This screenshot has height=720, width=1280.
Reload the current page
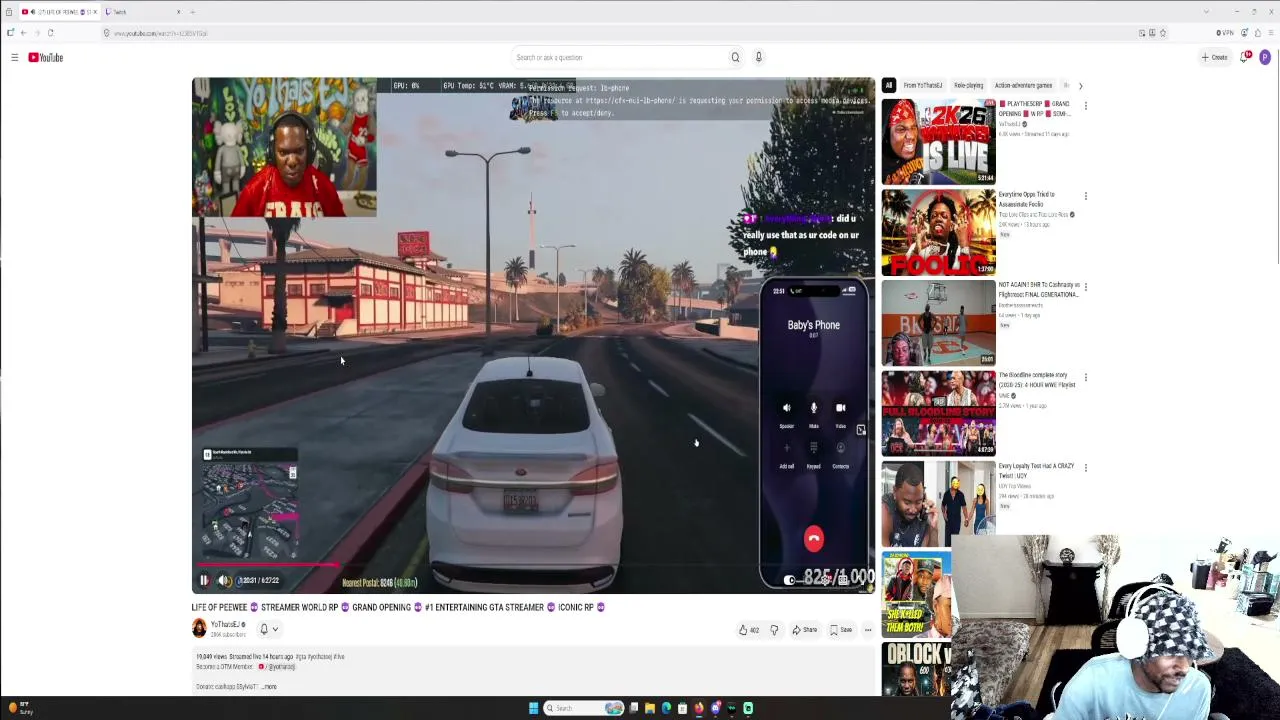coord(50,33)
